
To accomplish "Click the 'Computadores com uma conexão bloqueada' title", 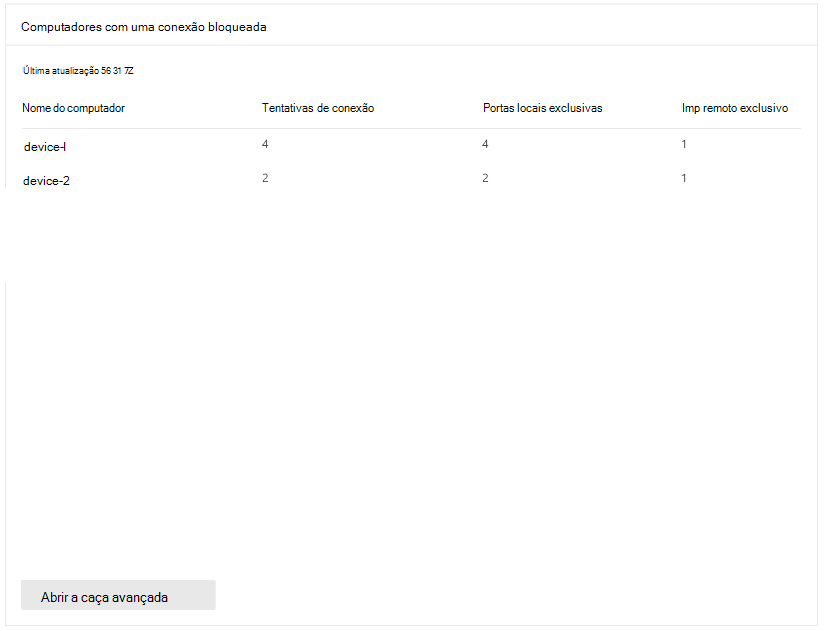I will (x=143, y=27).
